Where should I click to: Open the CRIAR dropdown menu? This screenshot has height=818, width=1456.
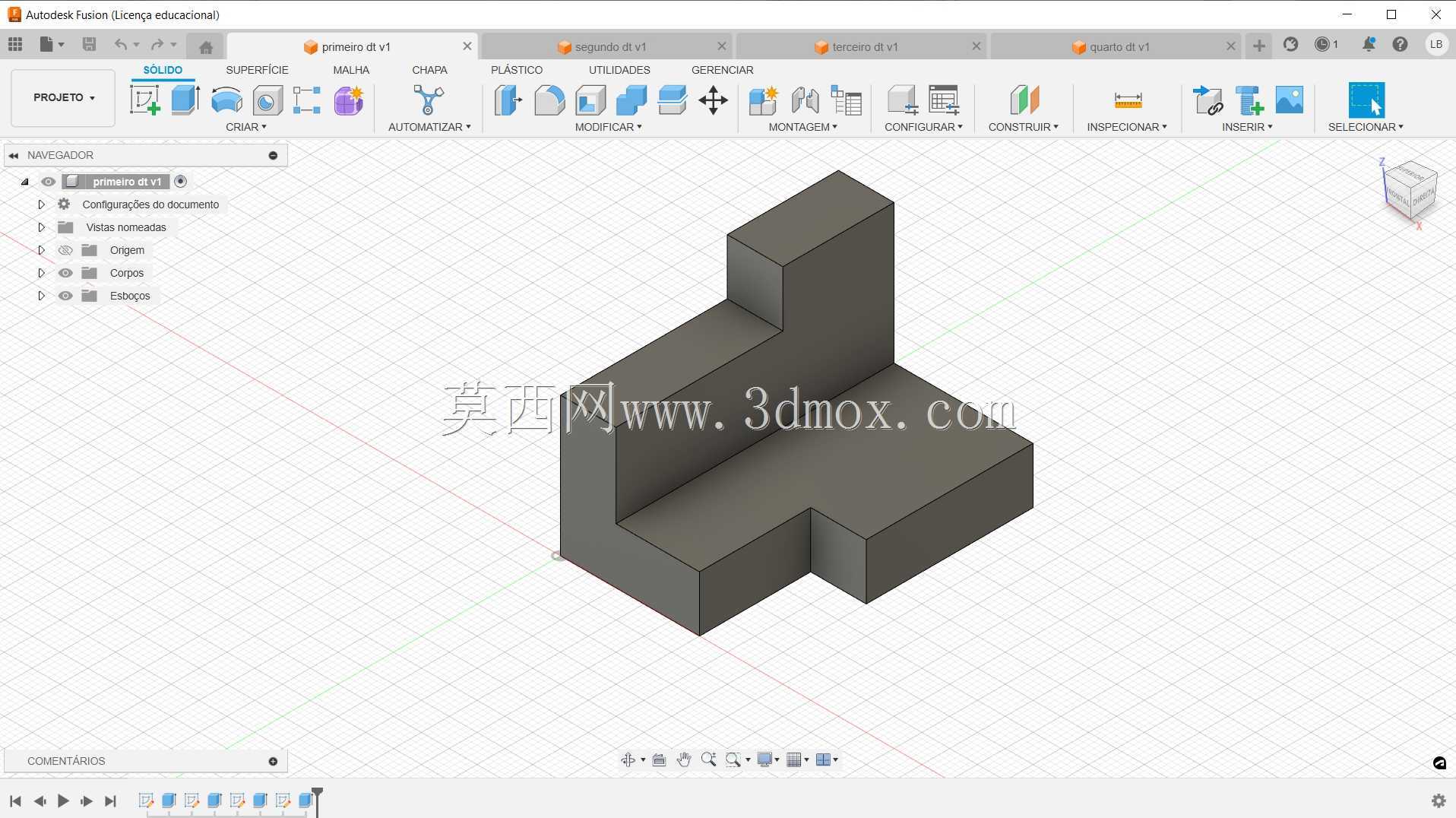pyautogui.click(x=246, y=127)
